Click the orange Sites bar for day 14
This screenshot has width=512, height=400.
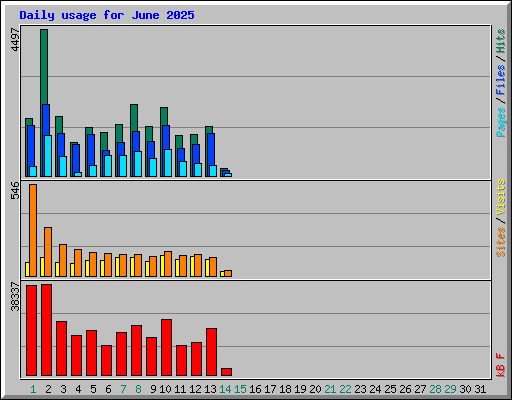coord(228,273)
